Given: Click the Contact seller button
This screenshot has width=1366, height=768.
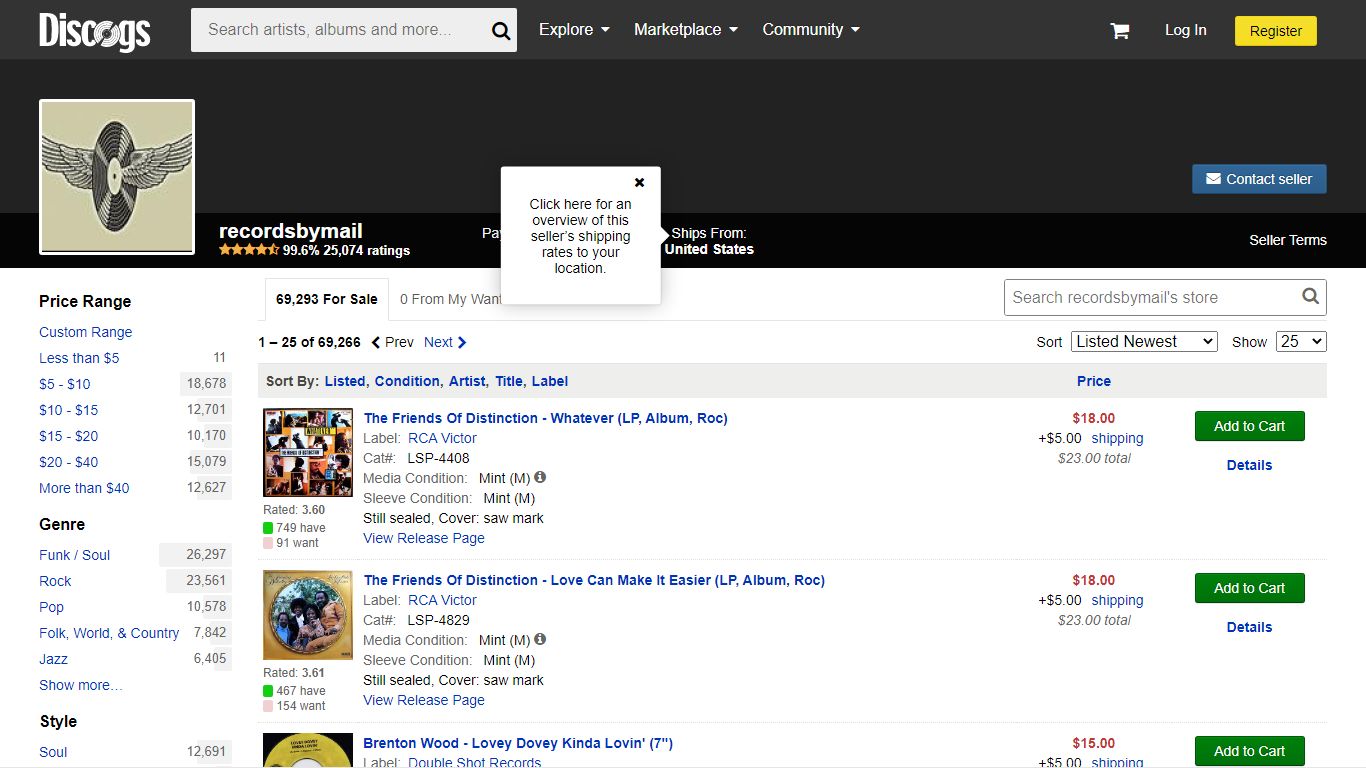Looking at the screenshot, I should [1259, 179].
